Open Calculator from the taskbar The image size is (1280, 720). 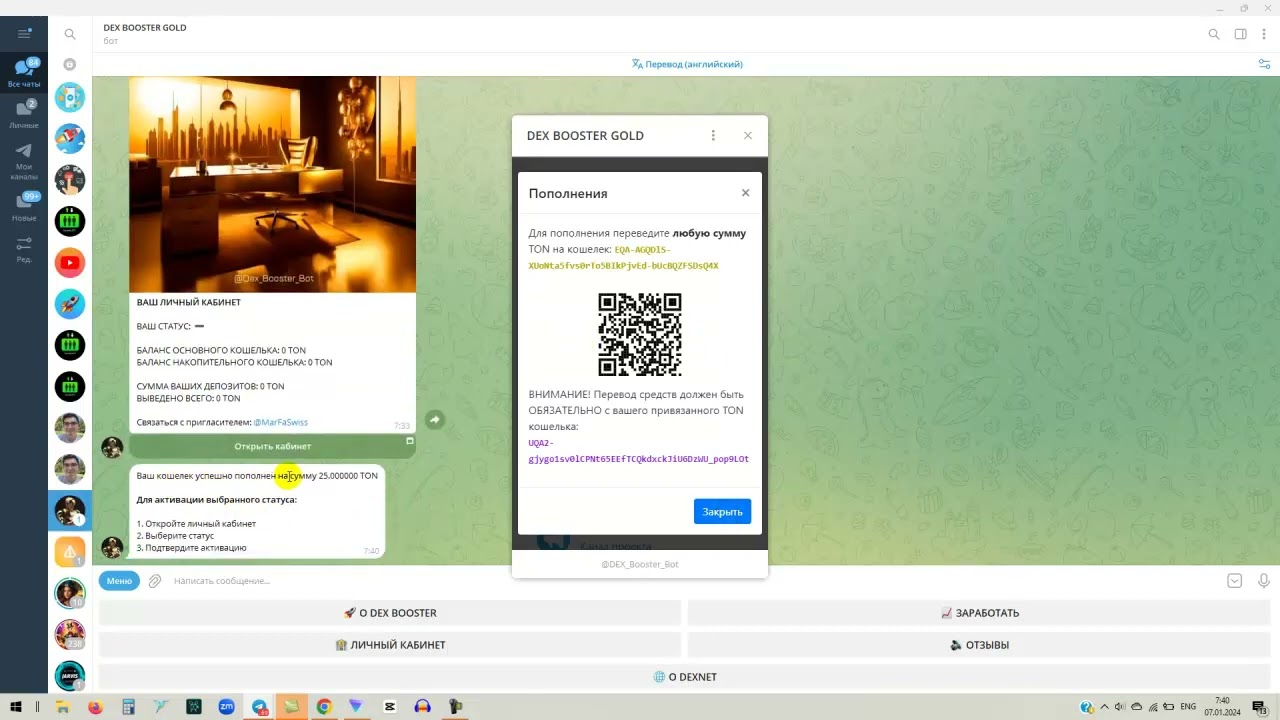coord(128,707)
